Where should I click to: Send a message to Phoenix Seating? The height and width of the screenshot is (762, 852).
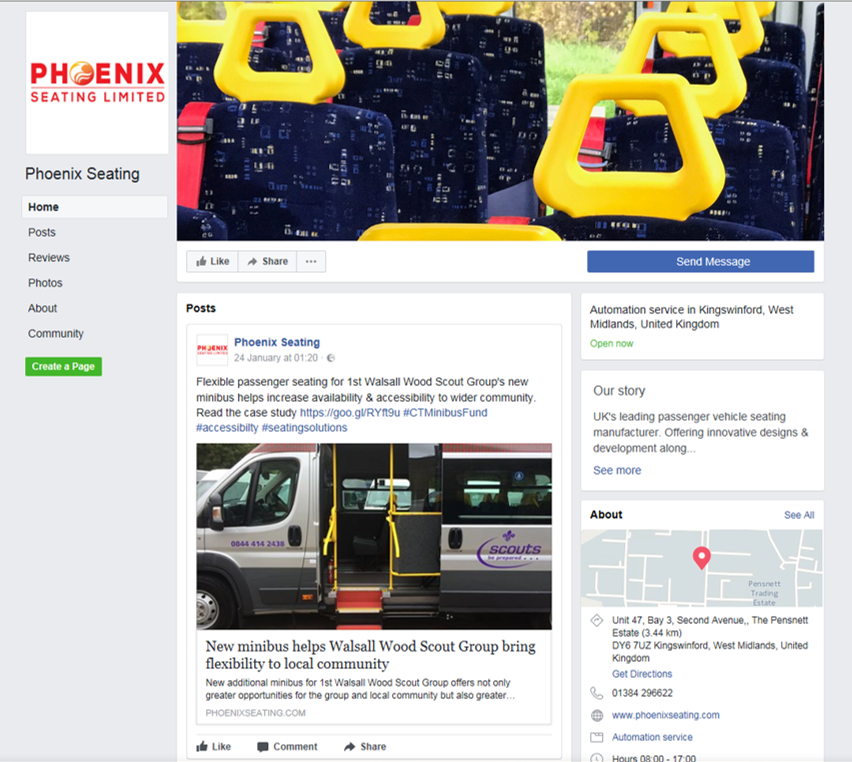click(x=700, y=261)
